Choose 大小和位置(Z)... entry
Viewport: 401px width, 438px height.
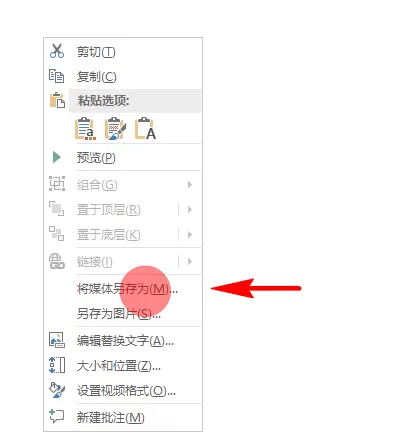(x=119, y=366)
